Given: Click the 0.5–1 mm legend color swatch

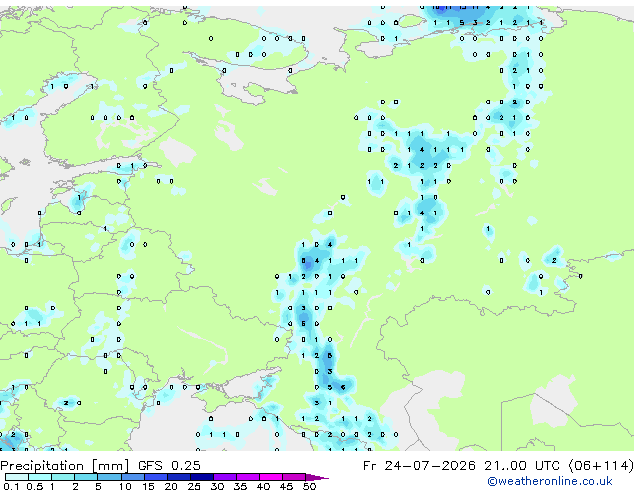Looking at the screenshot, I should coord(40,477).
